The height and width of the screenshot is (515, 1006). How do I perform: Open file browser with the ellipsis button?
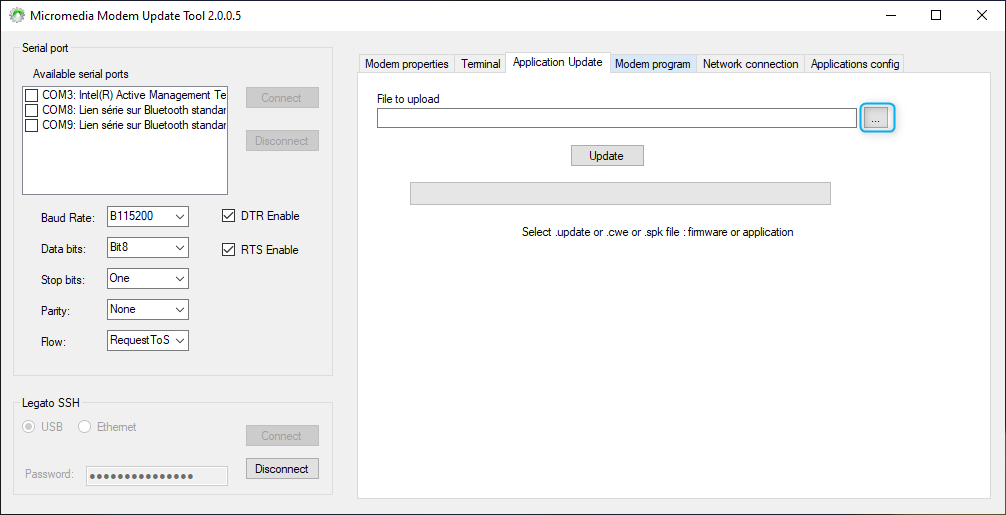[876, 118]
